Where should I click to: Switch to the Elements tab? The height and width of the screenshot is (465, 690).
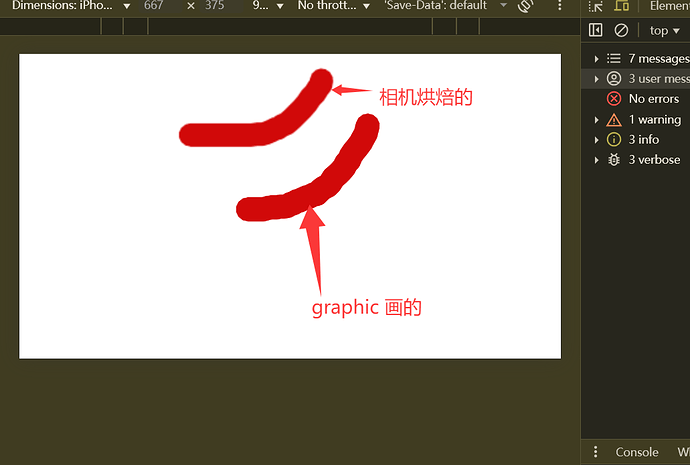669,6
